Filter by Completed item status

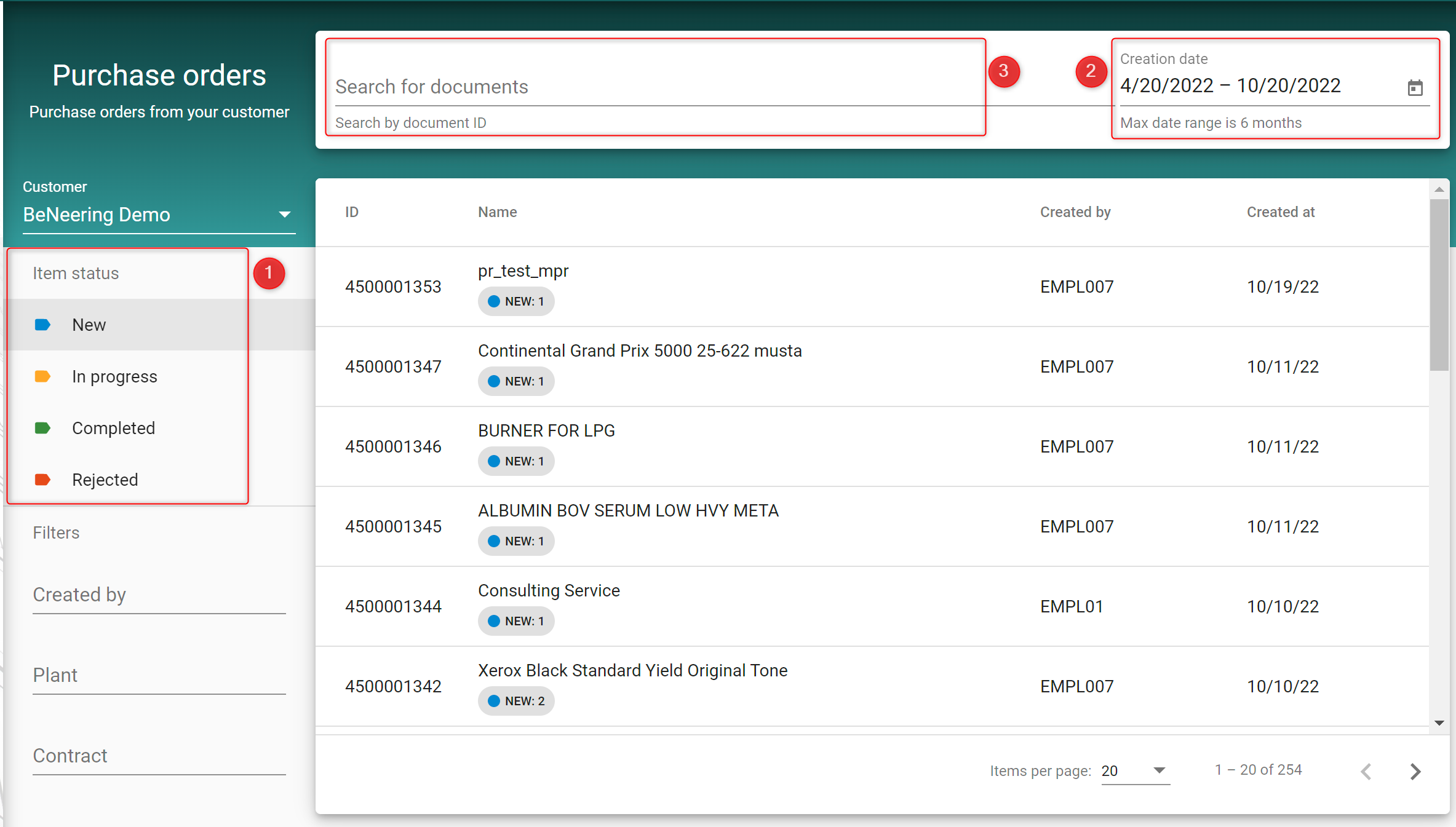(113, 428)
